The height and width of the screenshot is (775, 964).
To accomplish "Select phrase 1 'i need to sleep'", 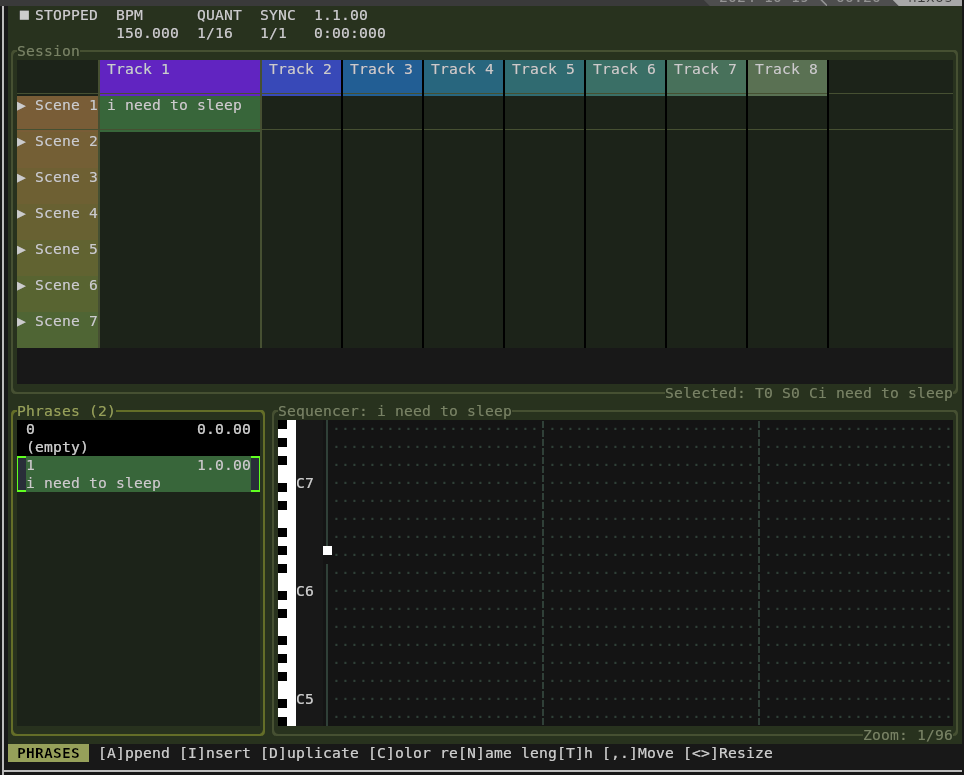I will 138,474.
